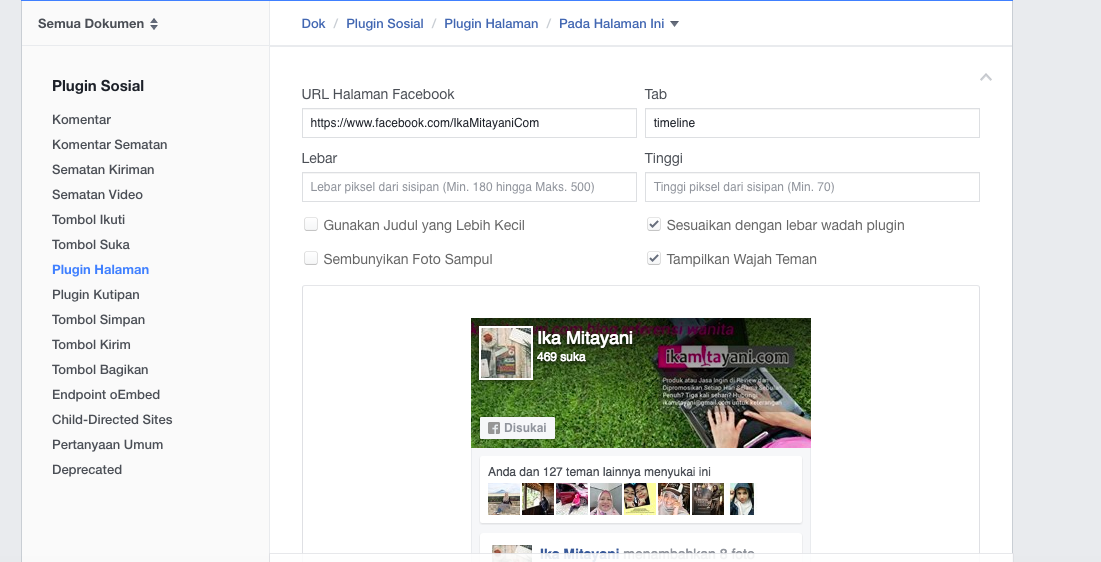Viewport: 1101px width, 562px height.
Task: Open the Tombol Kirim page
Action: (x=91, y=344)
